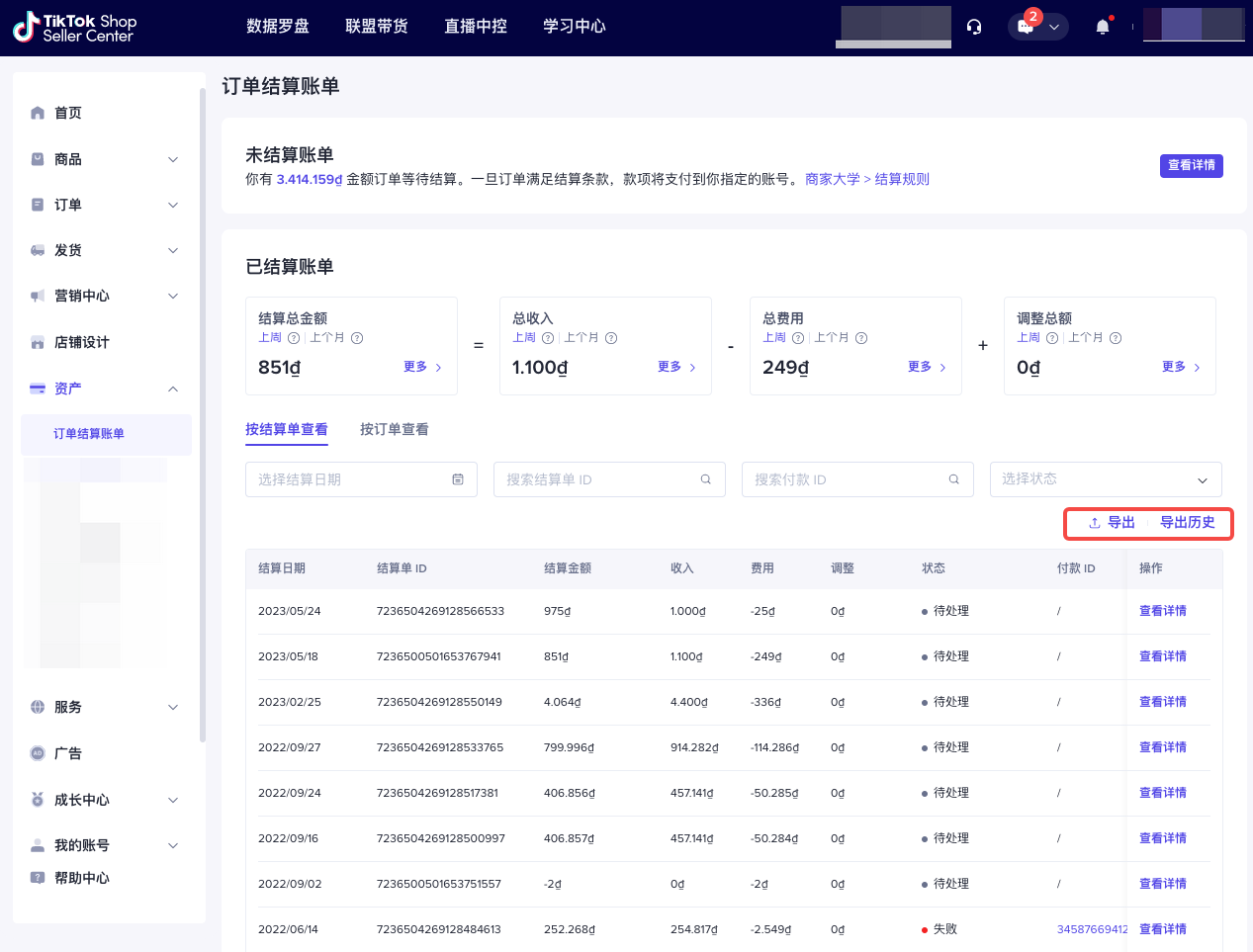The height and width of the screenshot is (952, 1253).
Task: Click 导出历史 export history link
Action: coord(1187,523)
